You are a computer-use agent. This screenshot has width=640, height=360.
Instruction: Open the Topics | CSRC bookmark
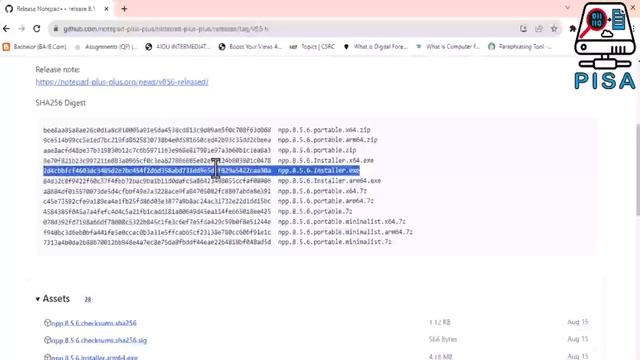point(313,47)
